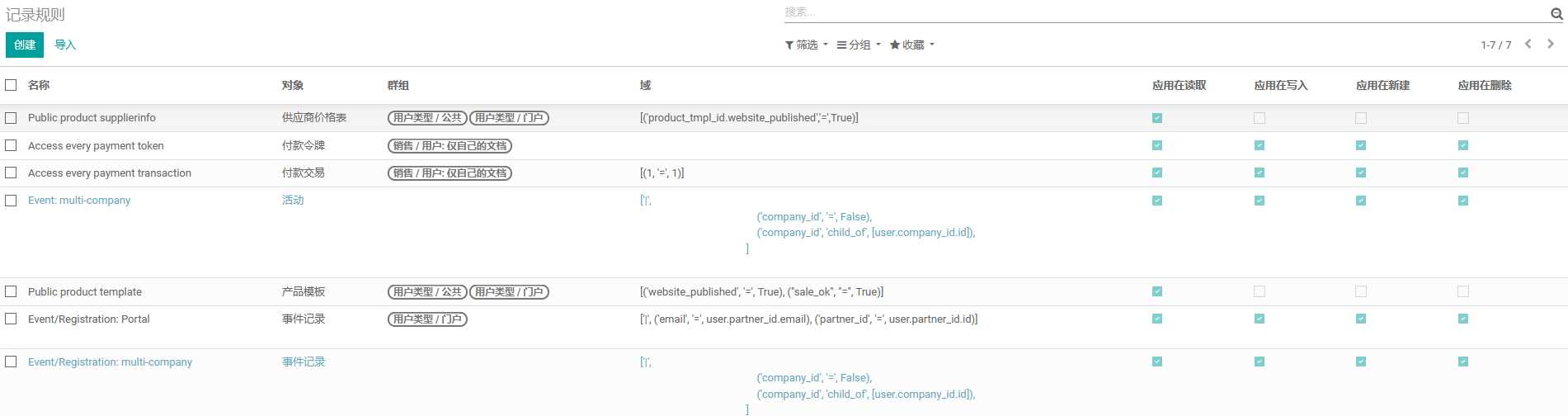The width and height of the screenshot is (1568, 416).
Task: Sort by the 对象 column header
Action: tap(293, 85)
